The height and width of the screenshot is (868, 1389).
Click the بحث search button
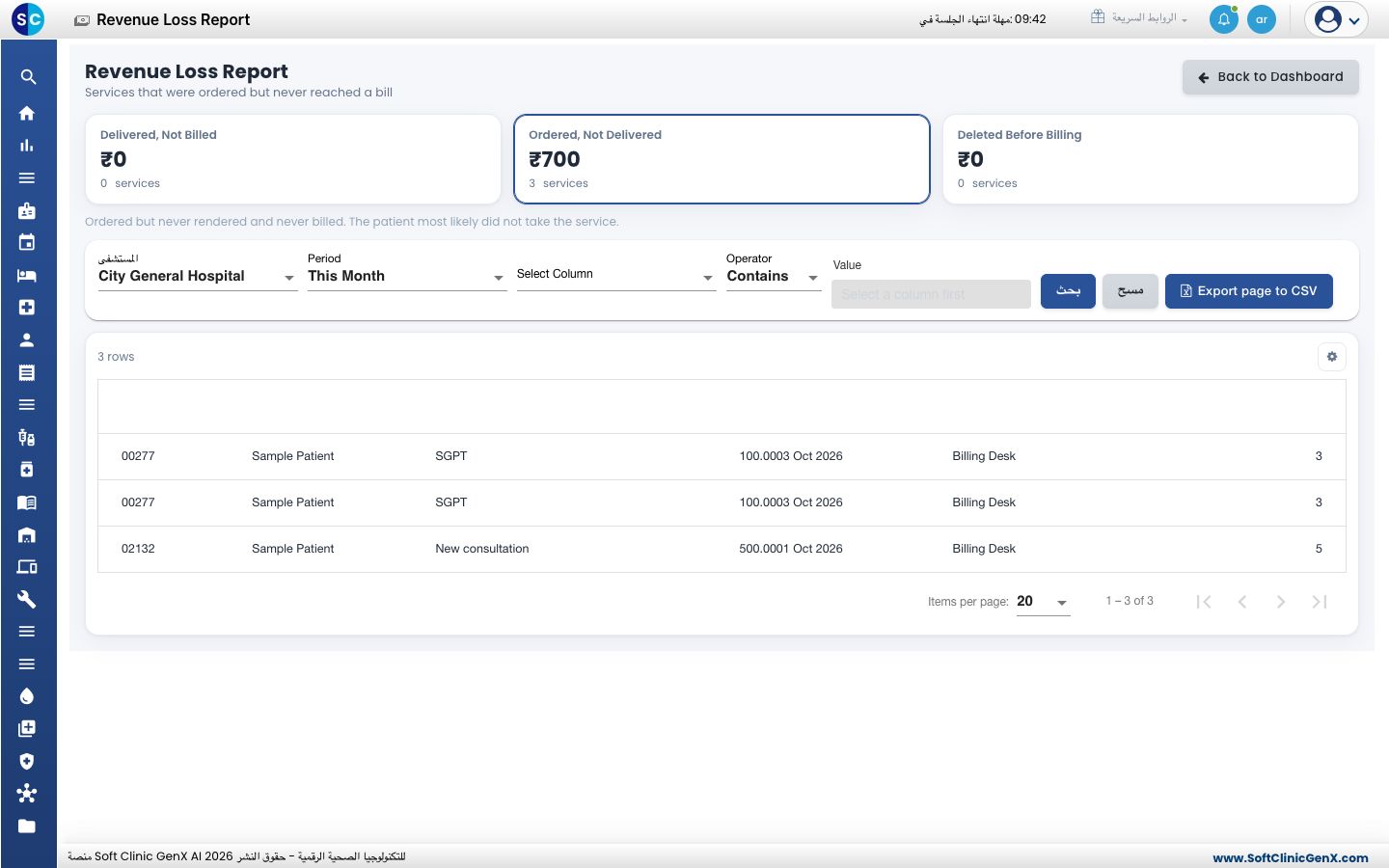[1068, 291]
